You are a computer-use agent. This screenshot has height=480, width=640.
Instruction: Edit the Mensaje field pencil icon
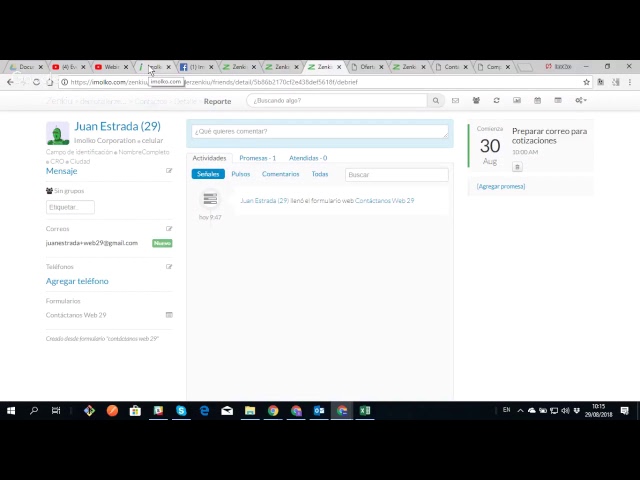(169, 171)
